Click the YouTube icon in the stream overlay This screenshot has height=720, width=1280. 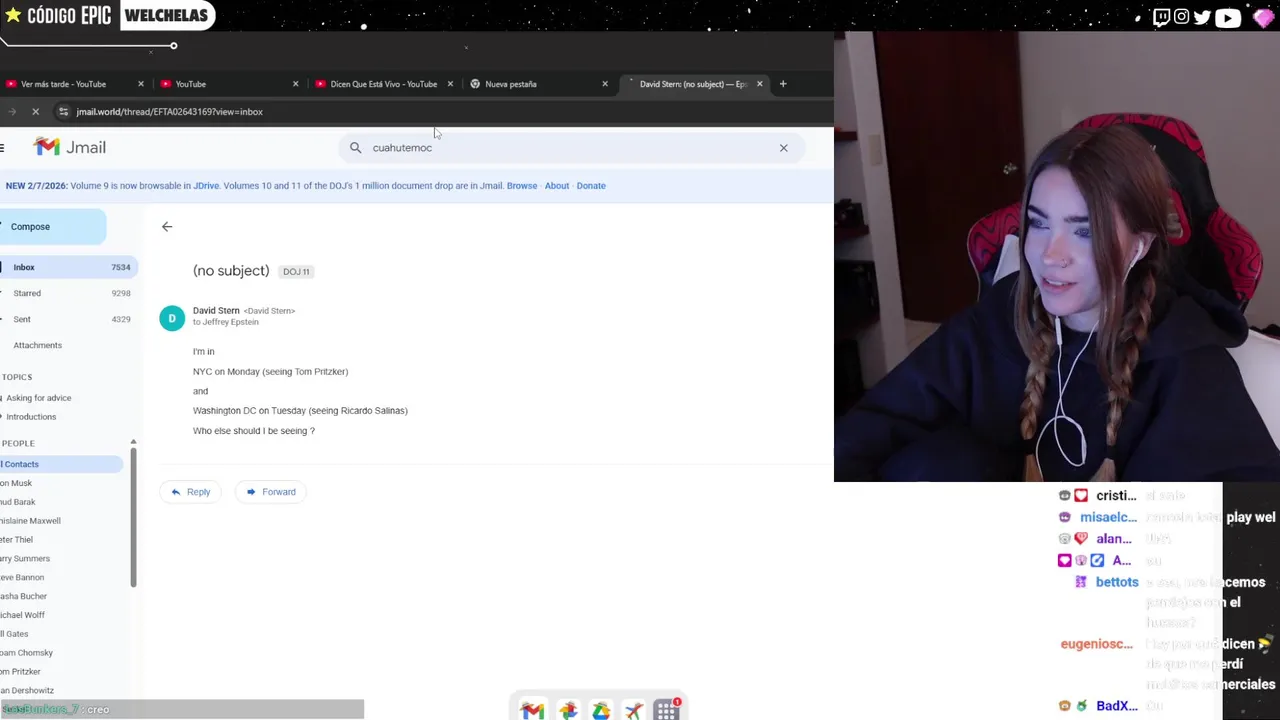[1228, 17]
